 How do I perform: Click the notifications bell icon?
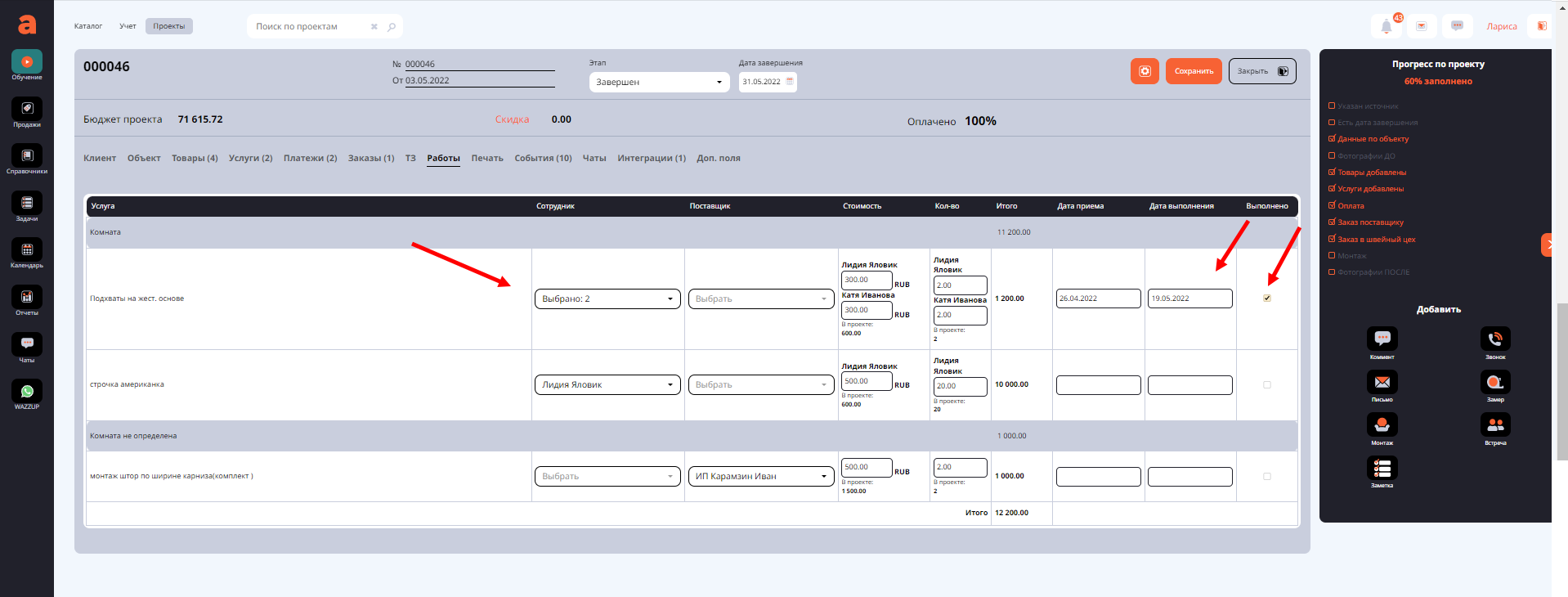(1387, 26)
